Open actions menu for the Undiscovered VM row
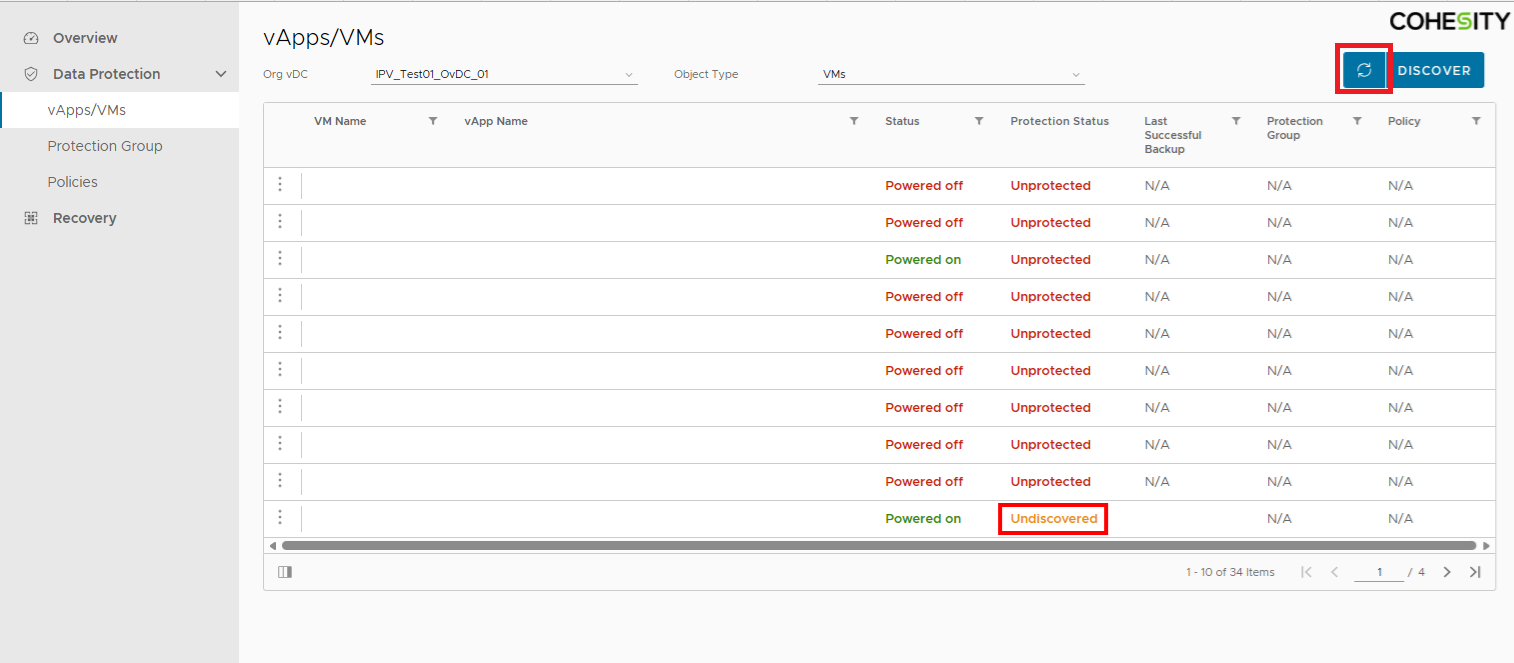This screenshot has height=663, width=1514. (280, 518)
